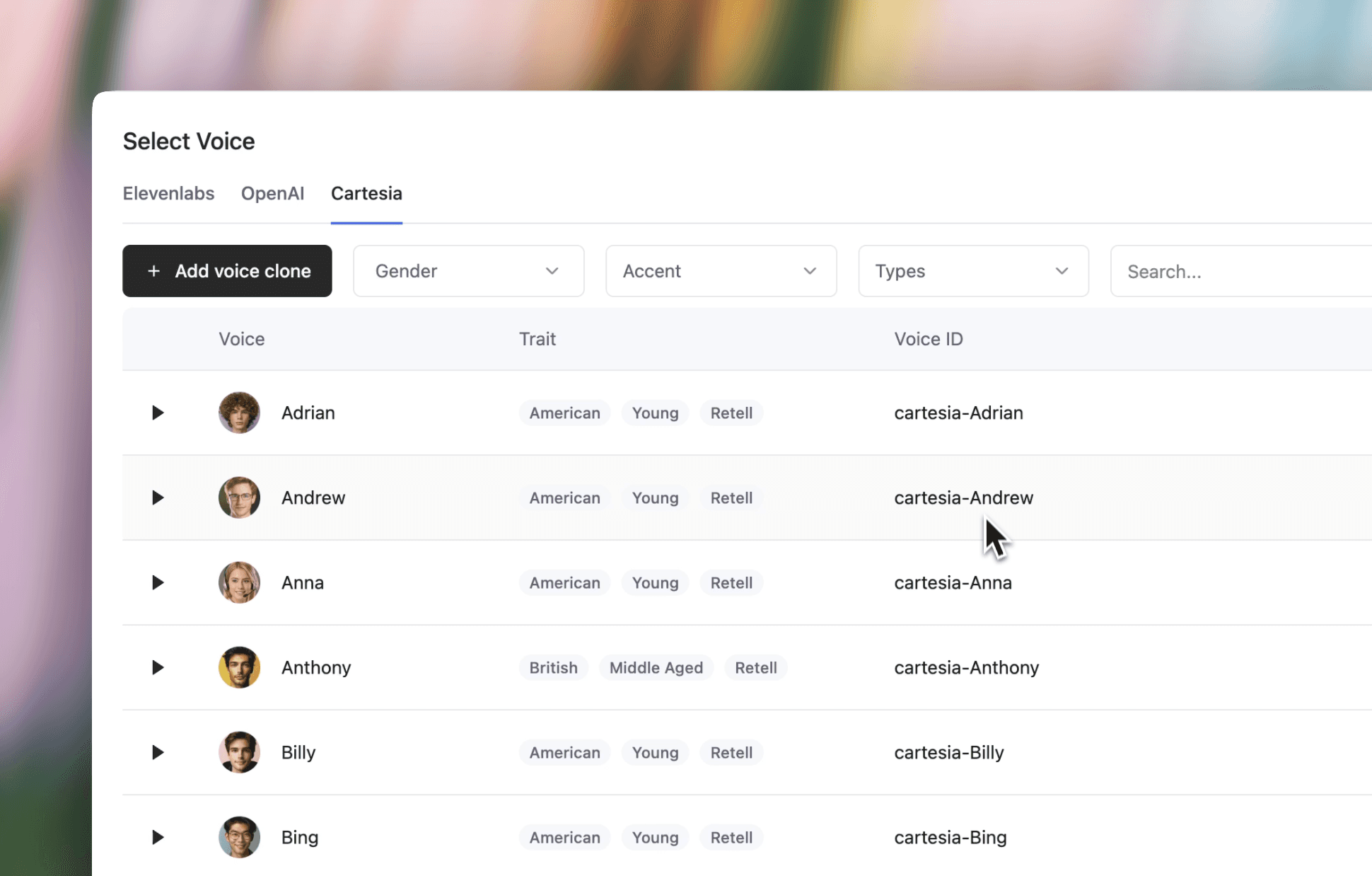Play Adrian voice preview

point(157,413)
